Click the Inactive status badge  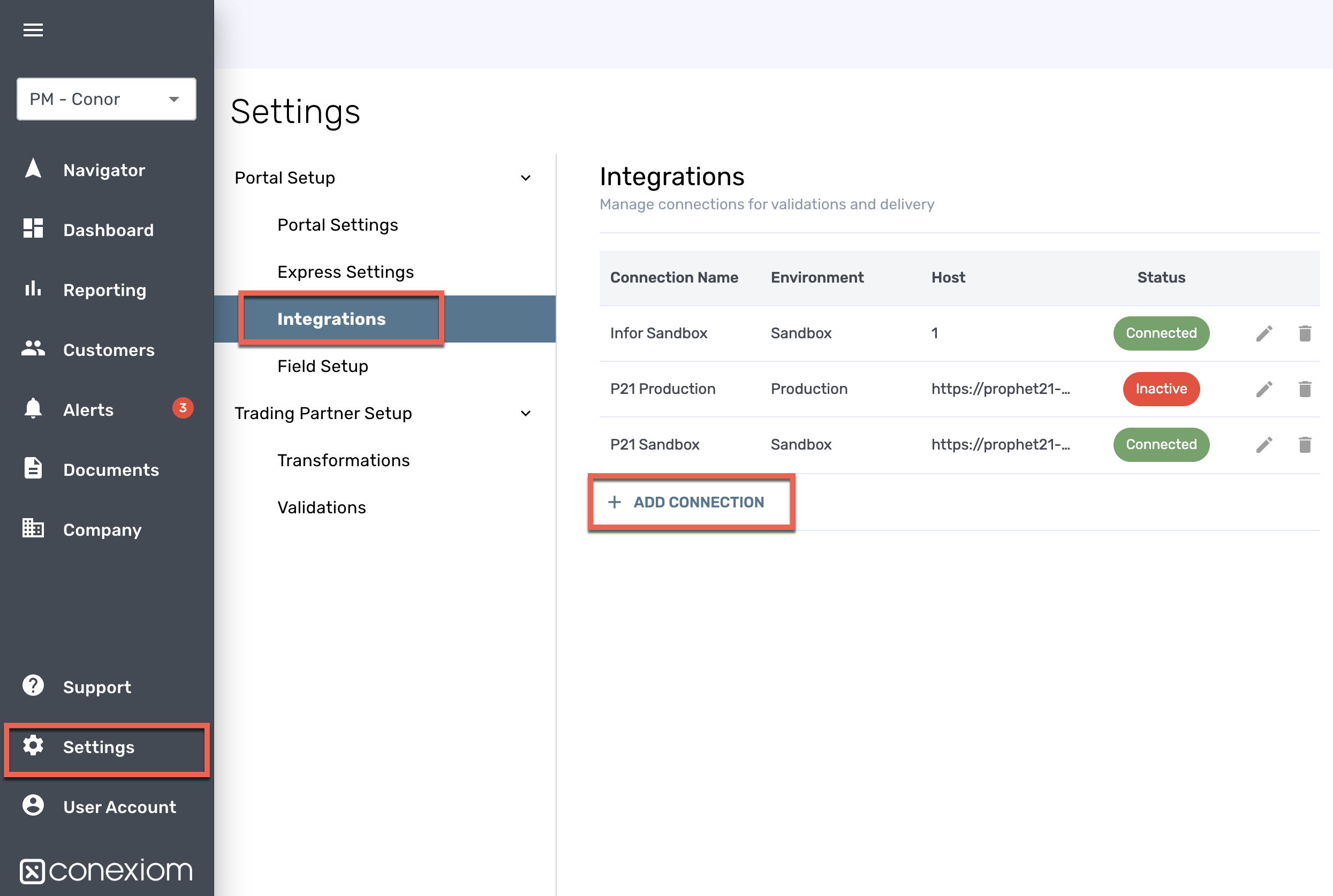[x=1161, y=389]
